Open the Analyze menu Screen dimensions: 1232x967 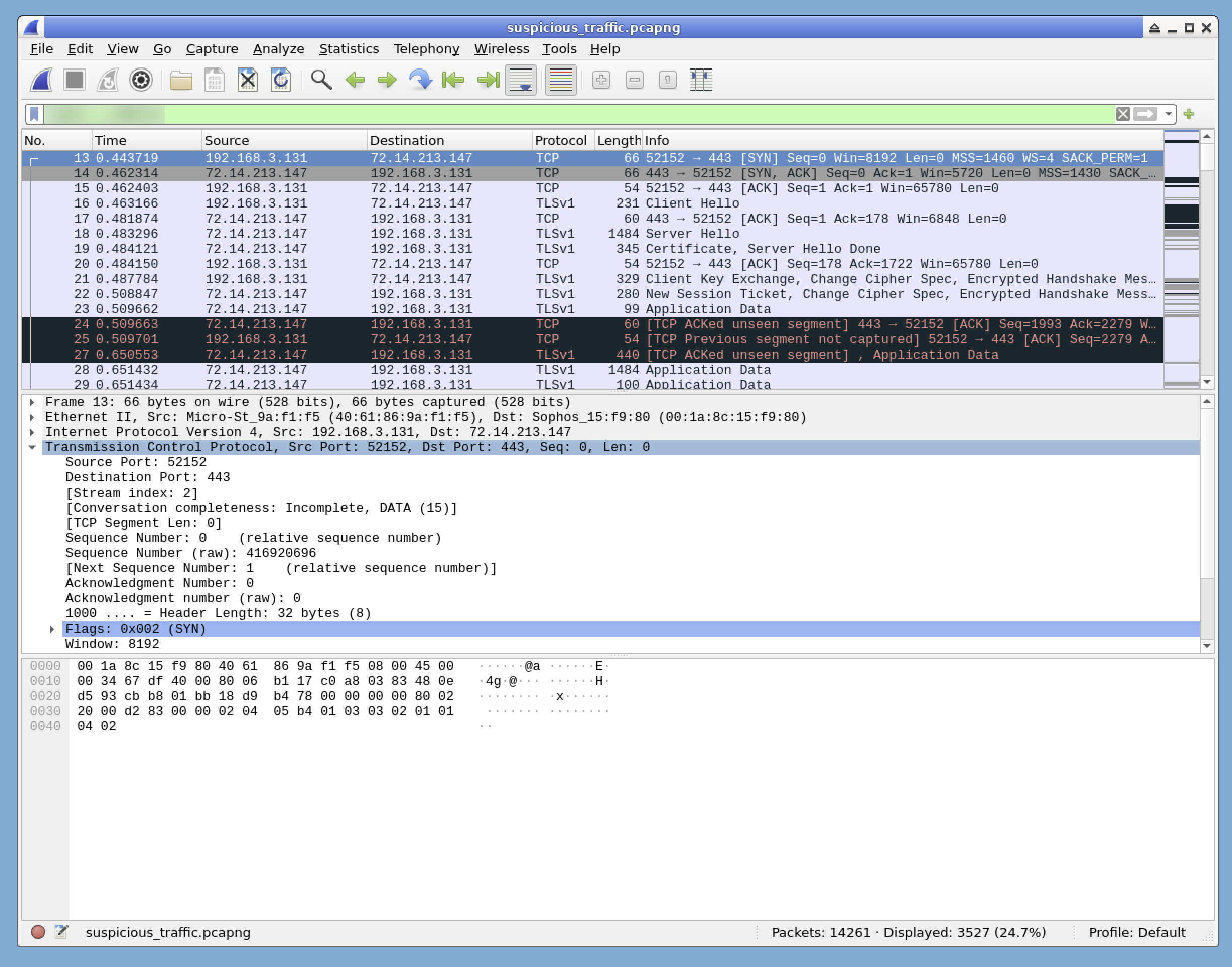[x=279, y=49]
